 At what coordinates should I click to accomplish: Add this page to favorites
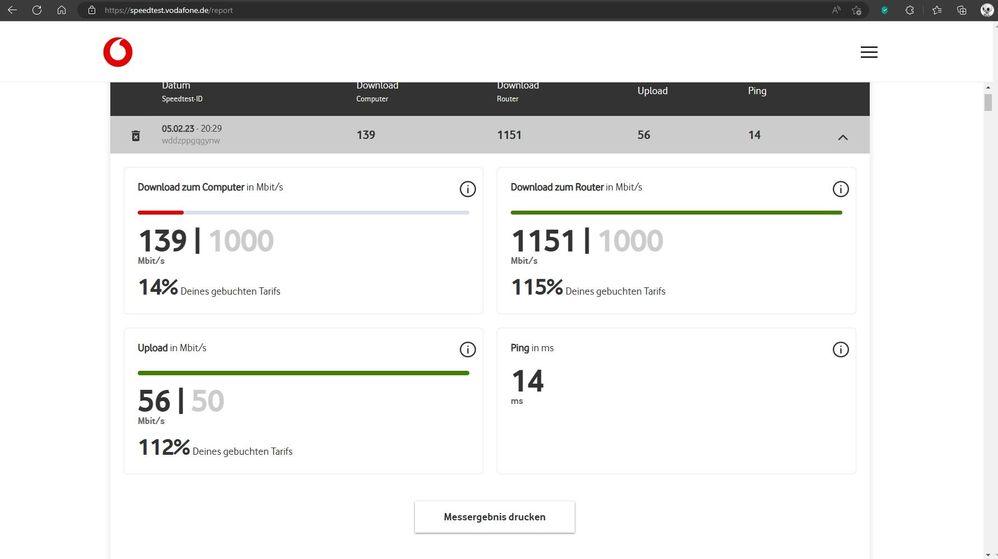857,10
